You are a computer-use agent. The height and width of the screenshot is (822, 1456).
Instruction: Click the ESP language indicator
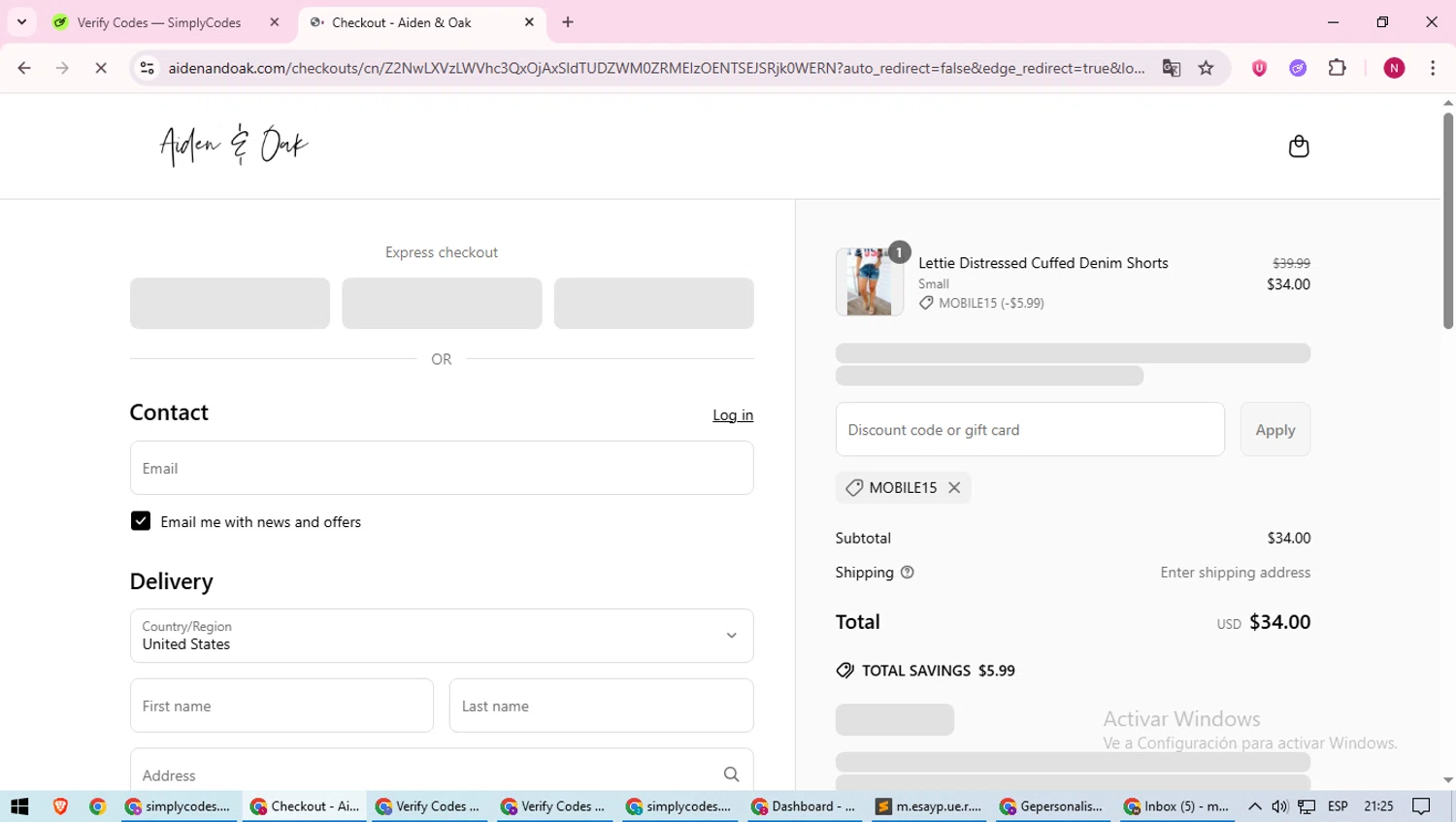[1338, 806]
